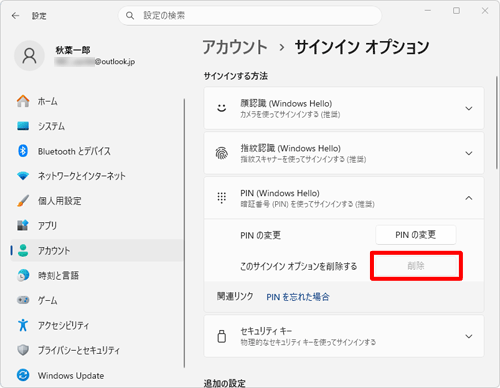Click セキュリティ キー title text
The height and width of the screenshot is (388, 500).
pos(266,331)
